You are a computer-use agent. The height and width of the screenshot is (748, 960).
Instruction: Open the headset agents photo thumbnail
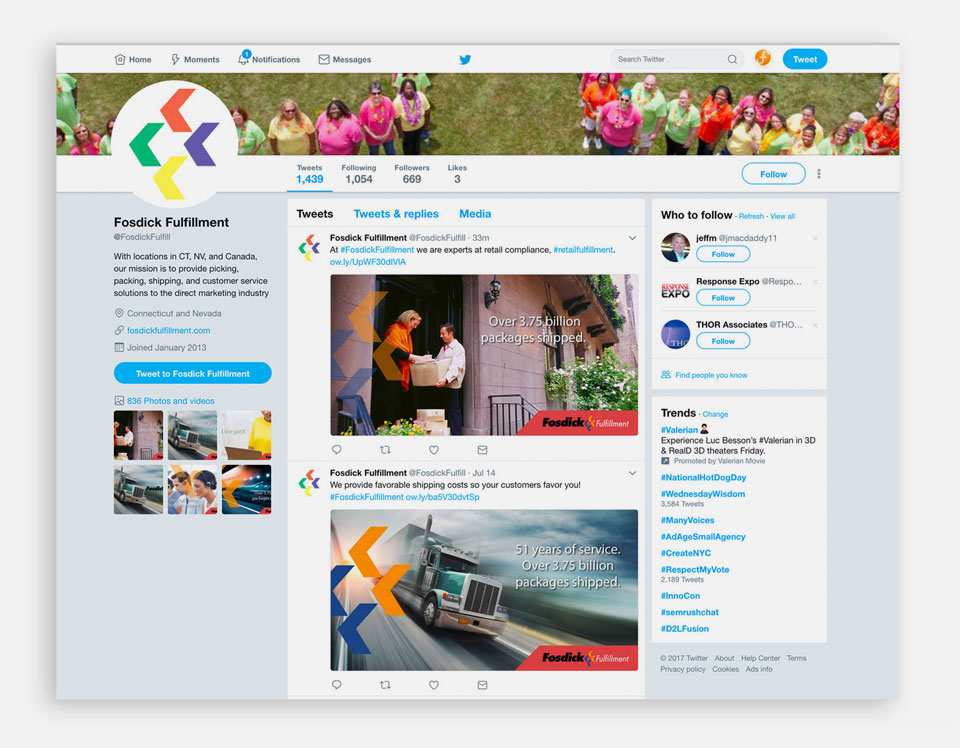(192, 489)
